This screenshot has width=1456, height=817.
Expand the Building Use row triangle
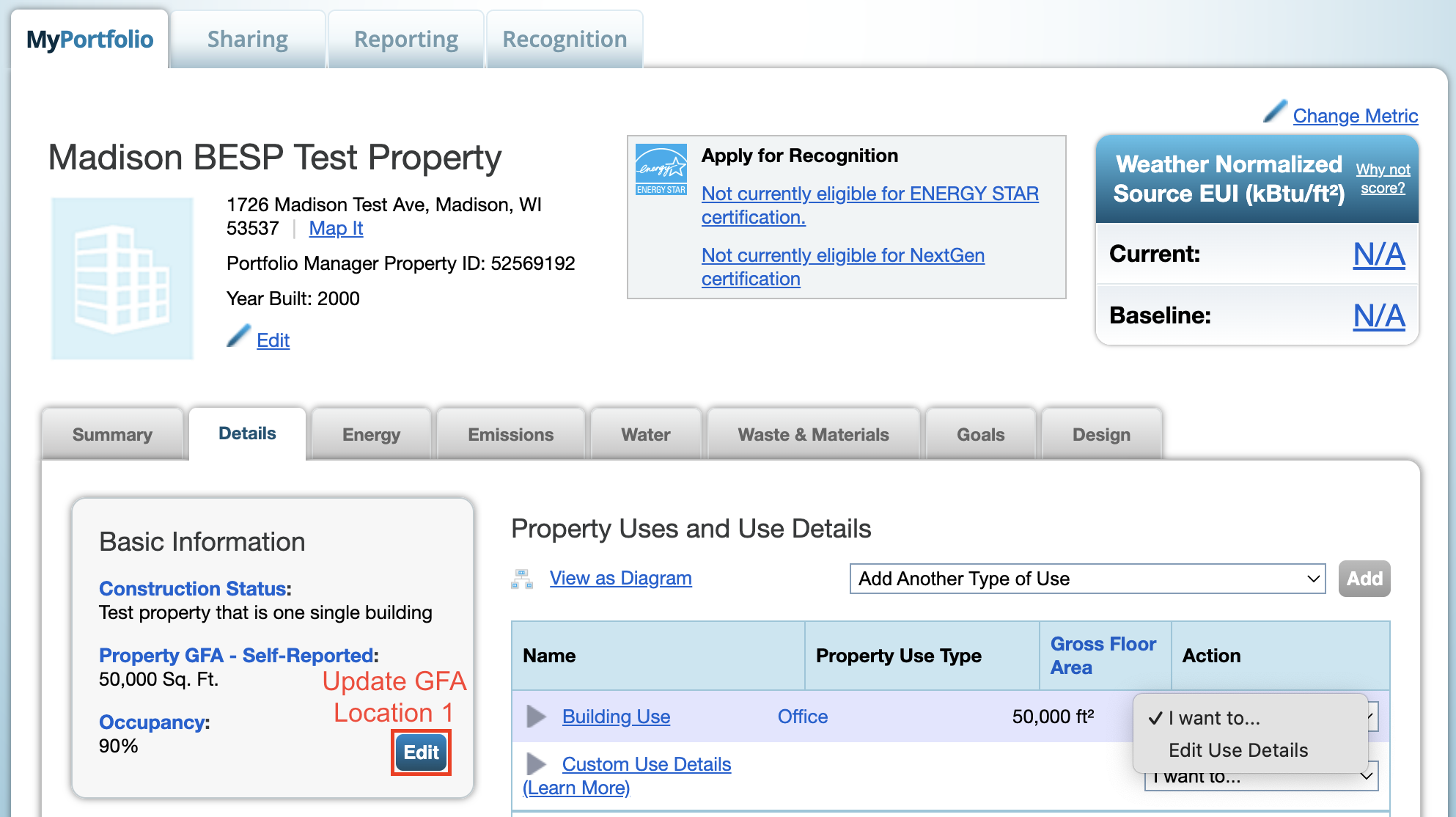coord(537,717)
